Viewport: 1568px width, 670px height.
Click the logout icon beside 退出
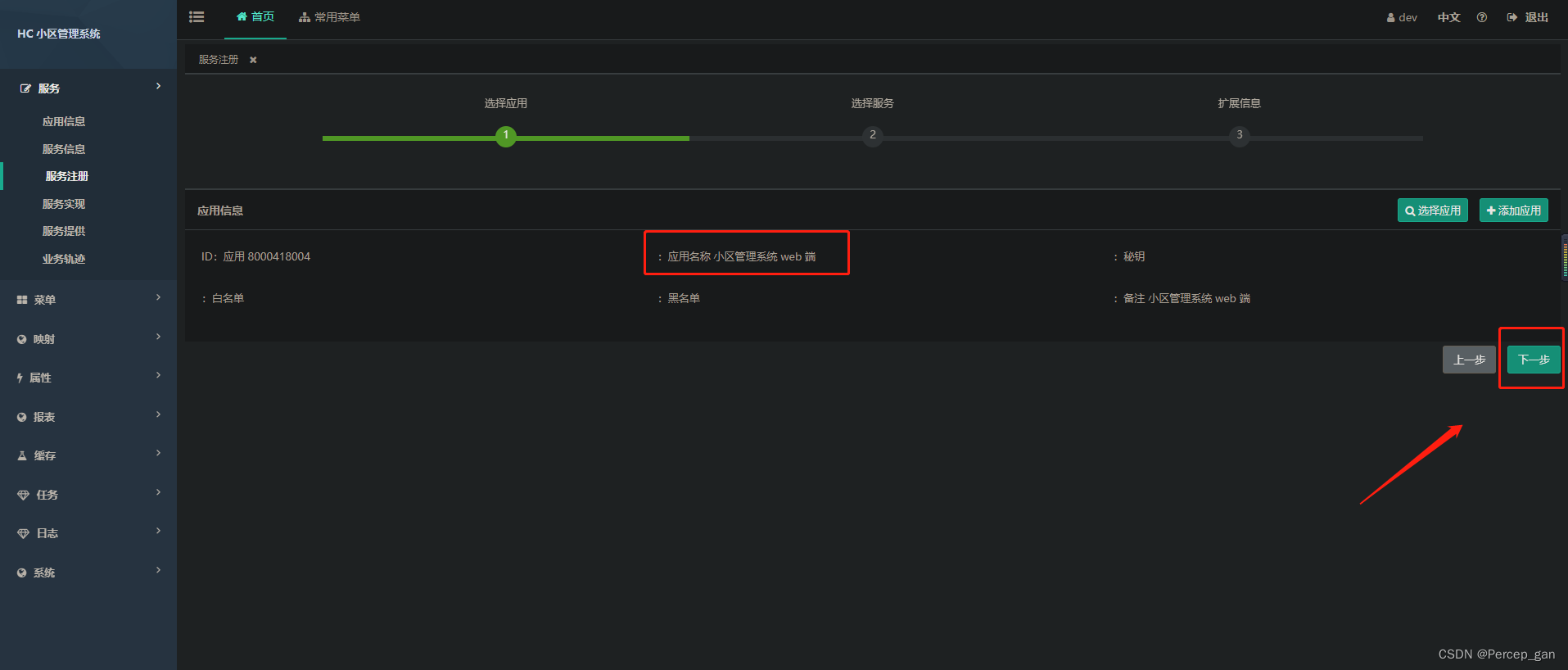click(x=1512, y=17)
